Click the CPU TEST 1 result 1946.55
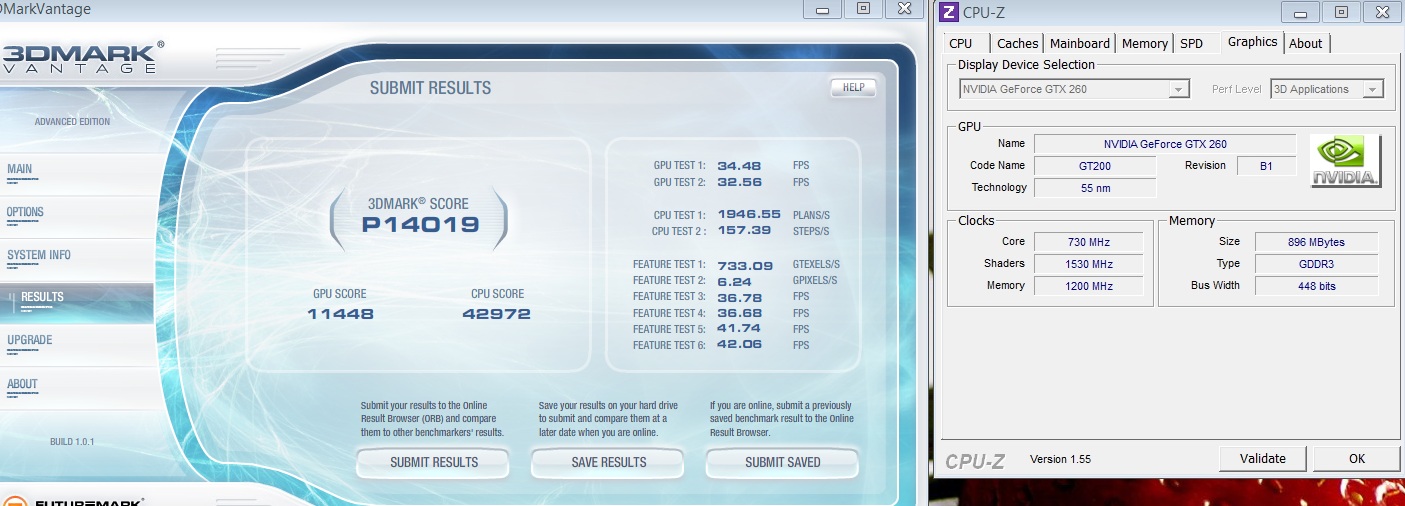Image resolution: width=1405 pixels, height=506 pixels. point(749,214)
